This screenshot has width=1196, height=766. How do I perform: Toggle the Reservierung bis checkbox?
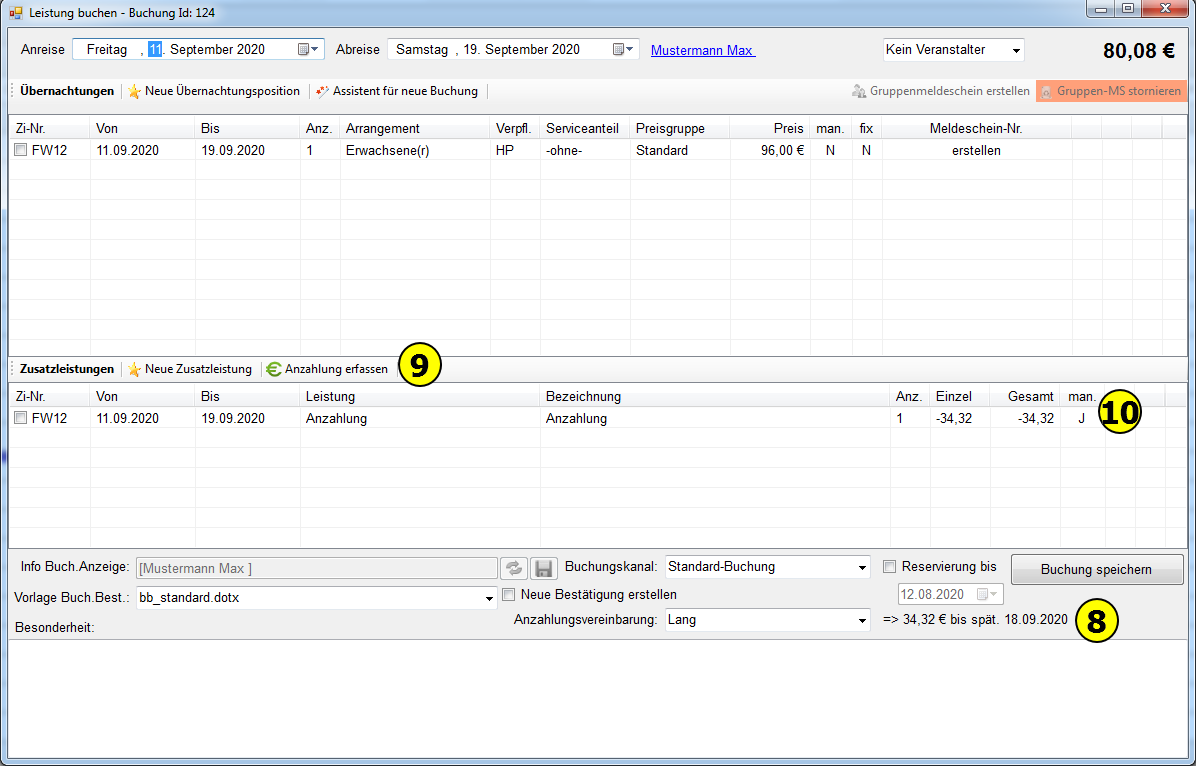coord(889,567)
